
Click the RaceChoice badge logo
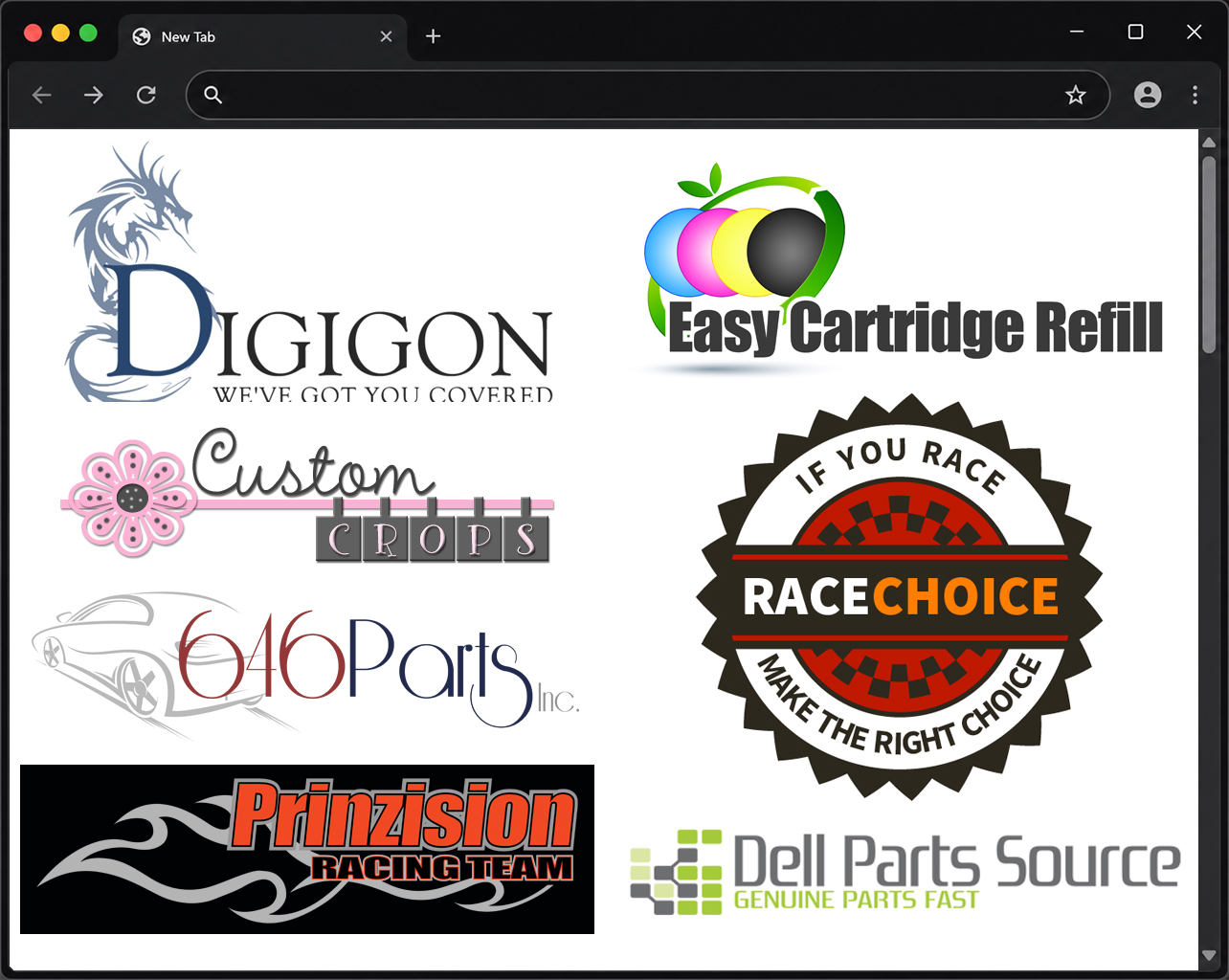pos(900,596)
